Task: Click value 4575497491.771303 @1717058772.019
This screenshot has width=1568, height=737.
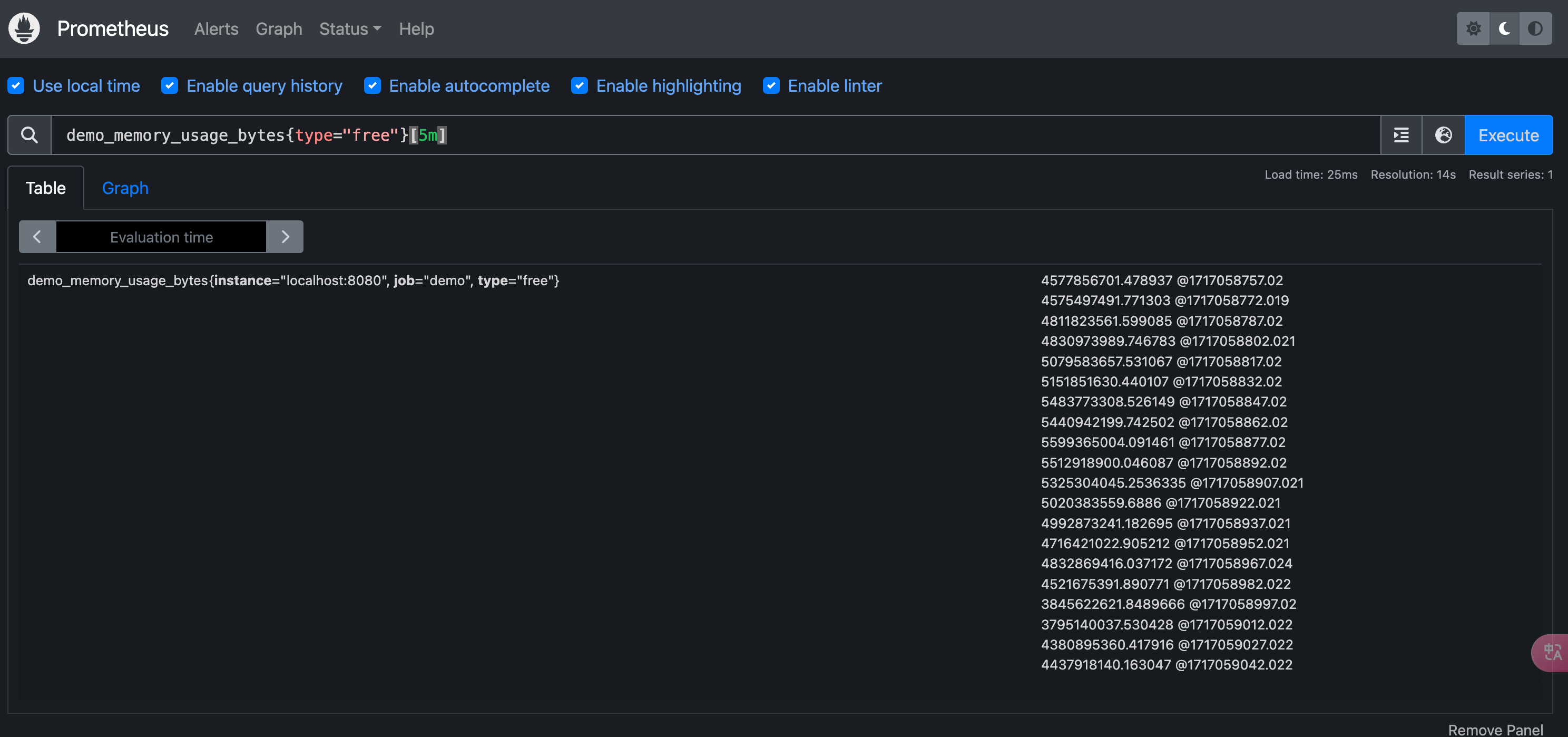Action: pos(1164,301)
